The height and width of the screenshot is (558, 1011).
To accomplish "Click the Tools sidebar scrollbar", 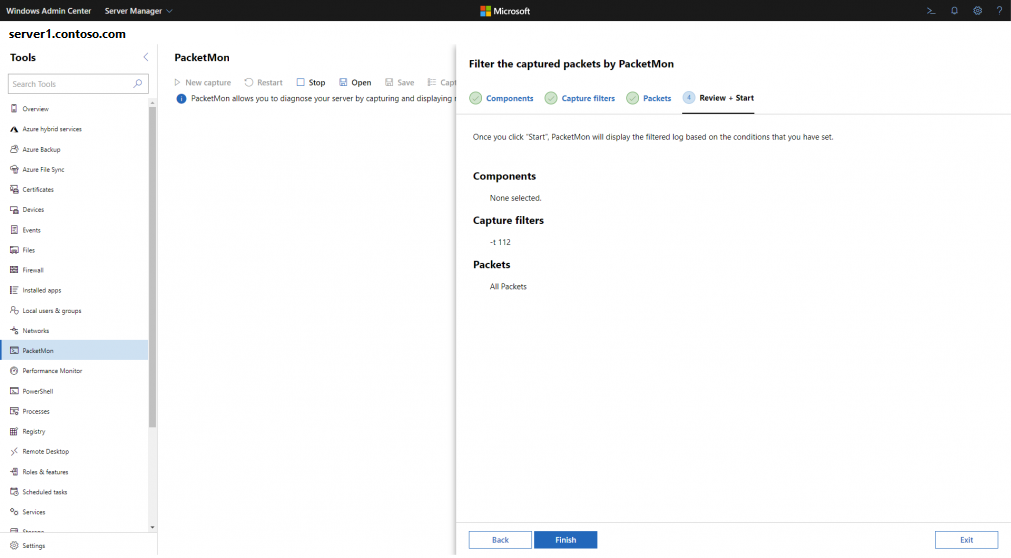I will click(x=152, y=267).
